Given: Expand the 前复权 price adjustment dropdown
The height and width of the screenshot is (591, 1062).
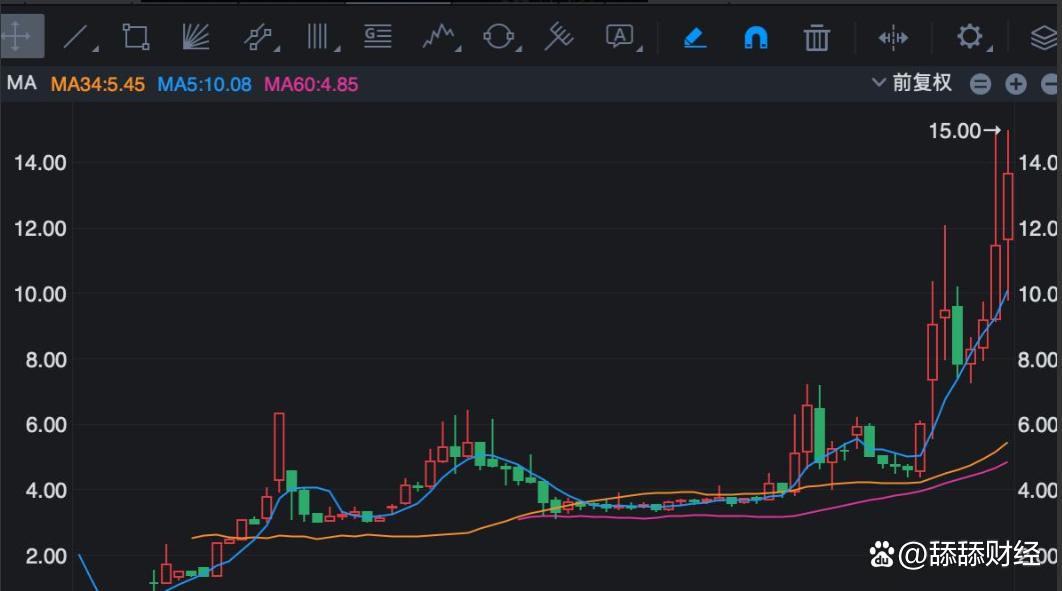Looking at the screenshot, I should (x=911, y=83).
